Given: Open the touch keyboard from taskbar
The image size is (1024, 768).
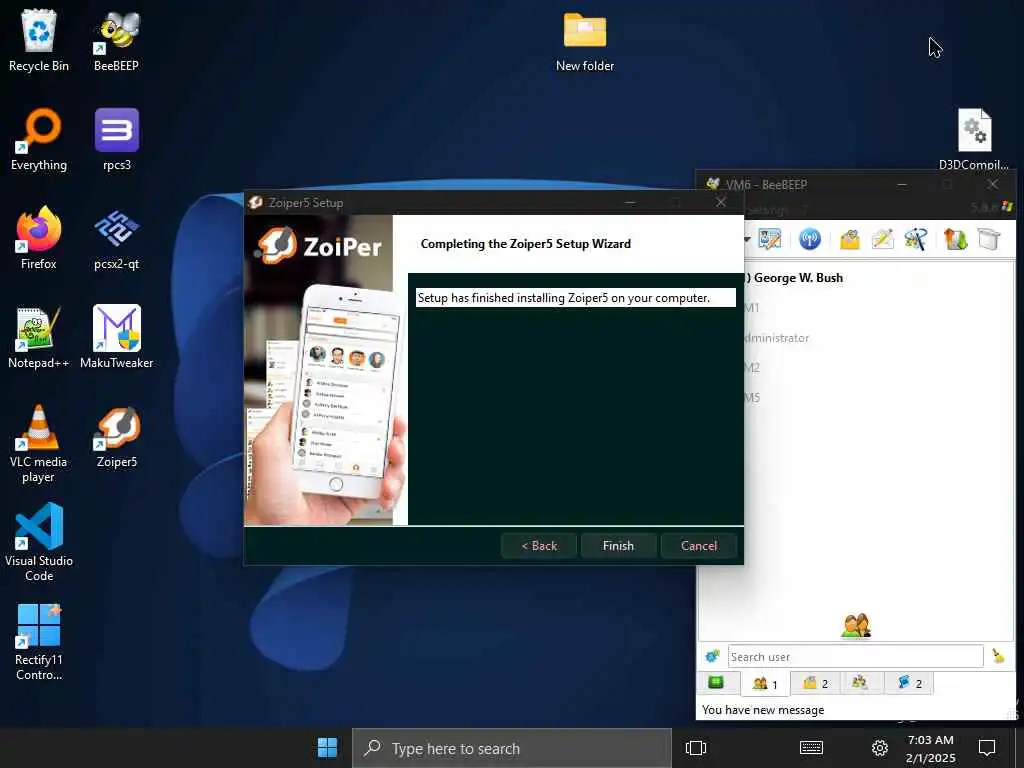Looking at the screenshot, I should click(811, 748).
